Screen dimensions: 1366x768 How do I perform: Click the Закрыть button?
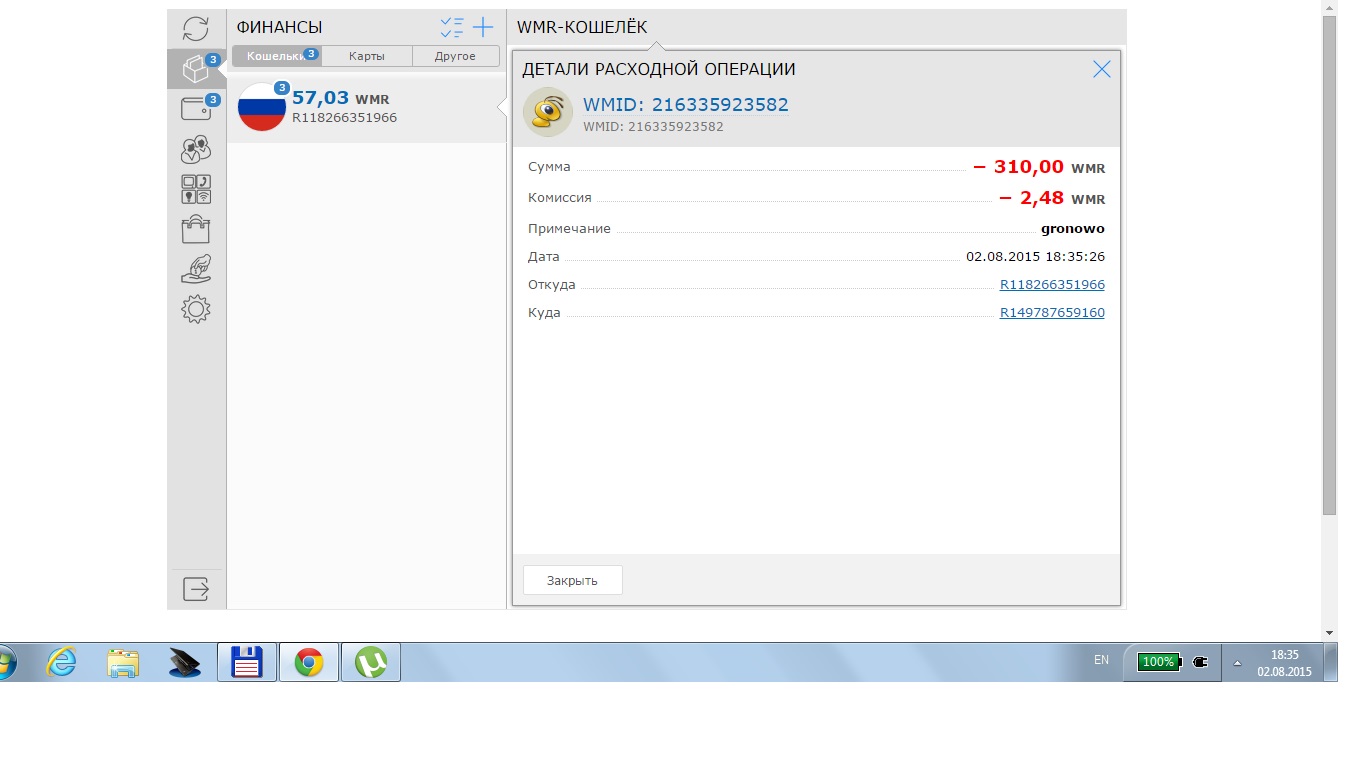tap(573, 580)
